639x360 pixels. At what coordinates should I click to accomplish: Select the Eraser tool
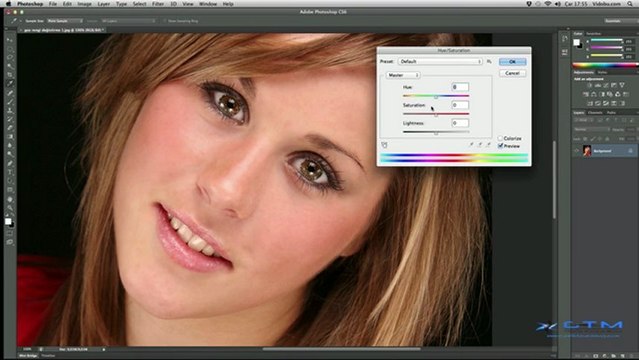pos(10,128)
